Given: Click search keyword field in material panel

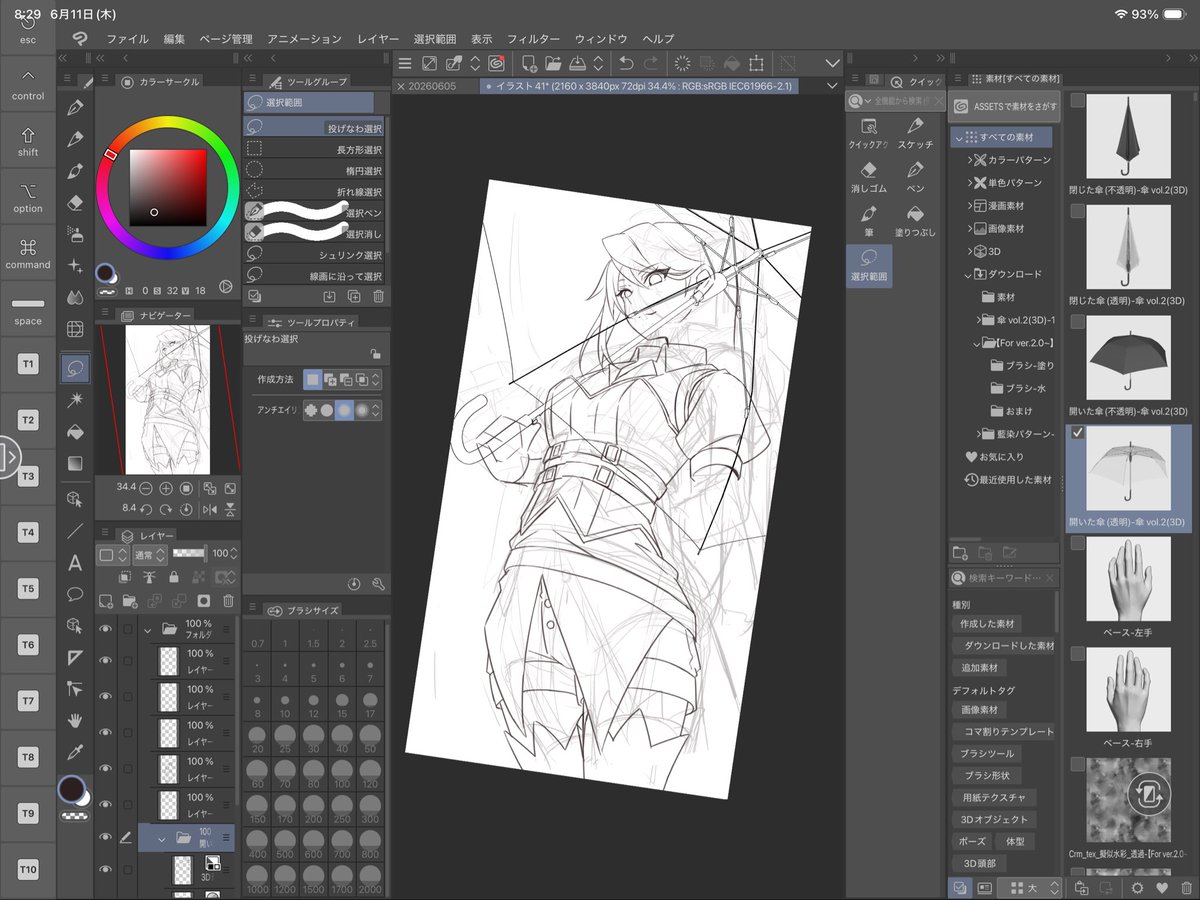Looking at the screenshot, I should (1004, 578).
